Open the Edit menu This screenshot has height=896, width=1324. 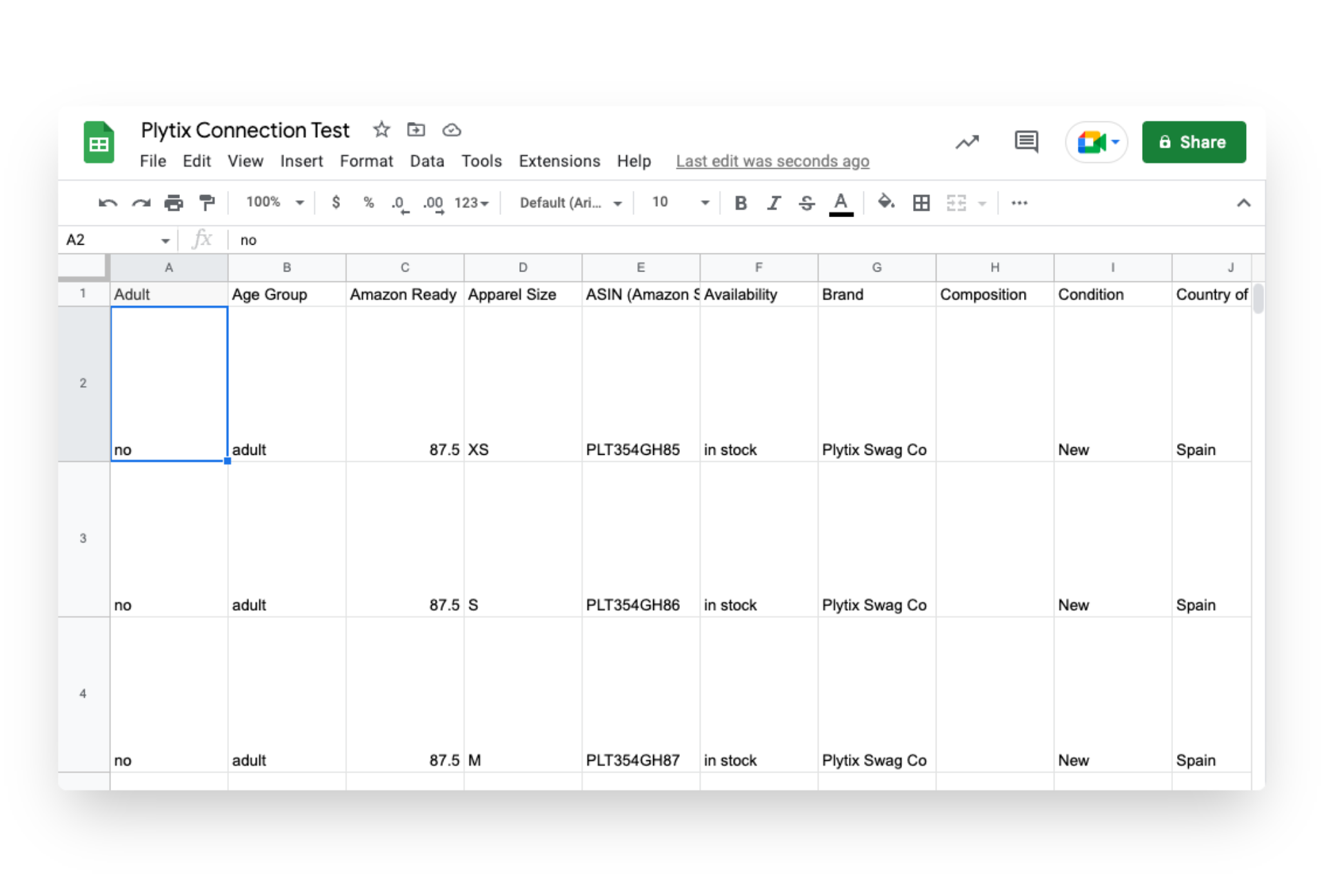click(x=197, y=161)
